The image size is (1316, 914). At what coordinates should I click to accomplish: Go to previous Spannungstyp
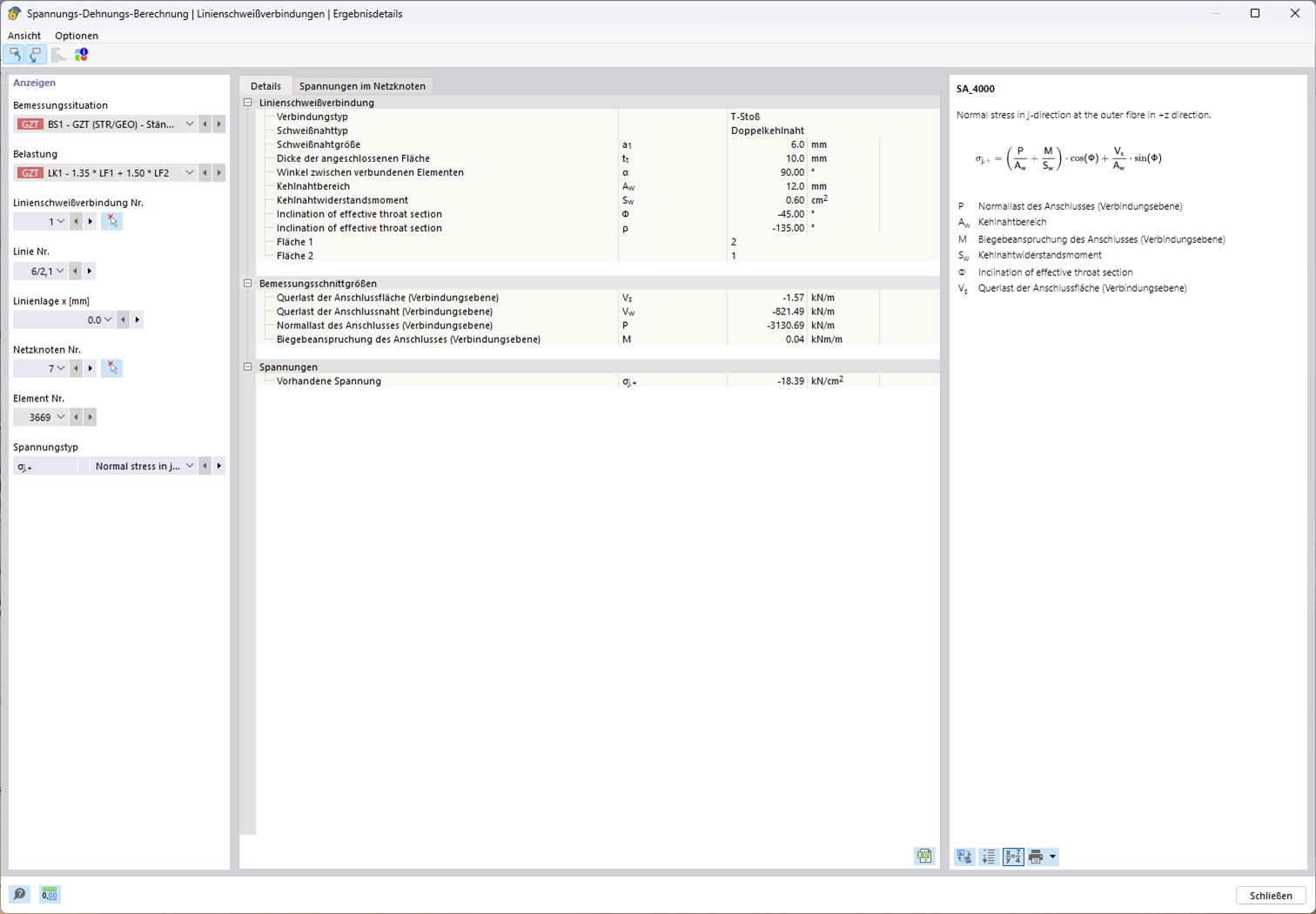coord(205,467)
